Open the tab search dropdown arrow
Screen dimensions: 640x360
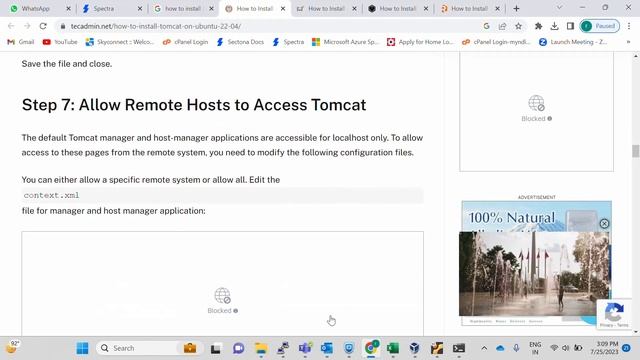(559, 8)
